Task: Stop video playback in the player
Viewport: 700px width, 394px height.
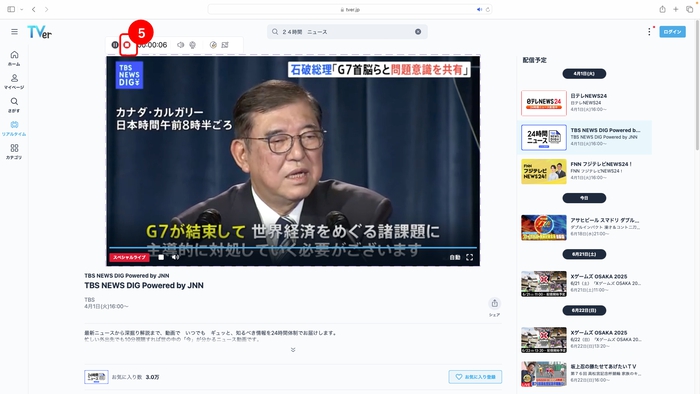Action: point(161,257)
